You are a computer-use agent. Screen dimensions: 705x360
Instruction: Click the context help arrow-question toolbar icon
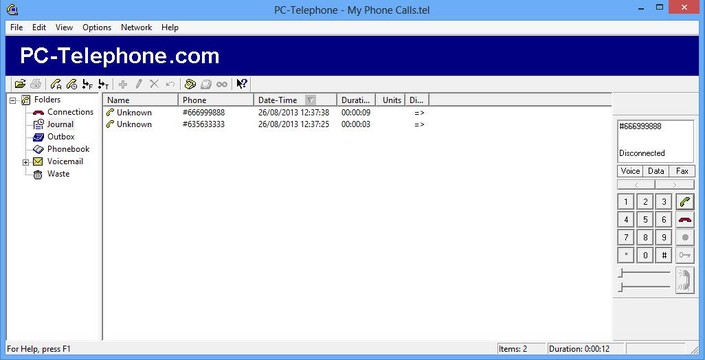click(241, 84)
